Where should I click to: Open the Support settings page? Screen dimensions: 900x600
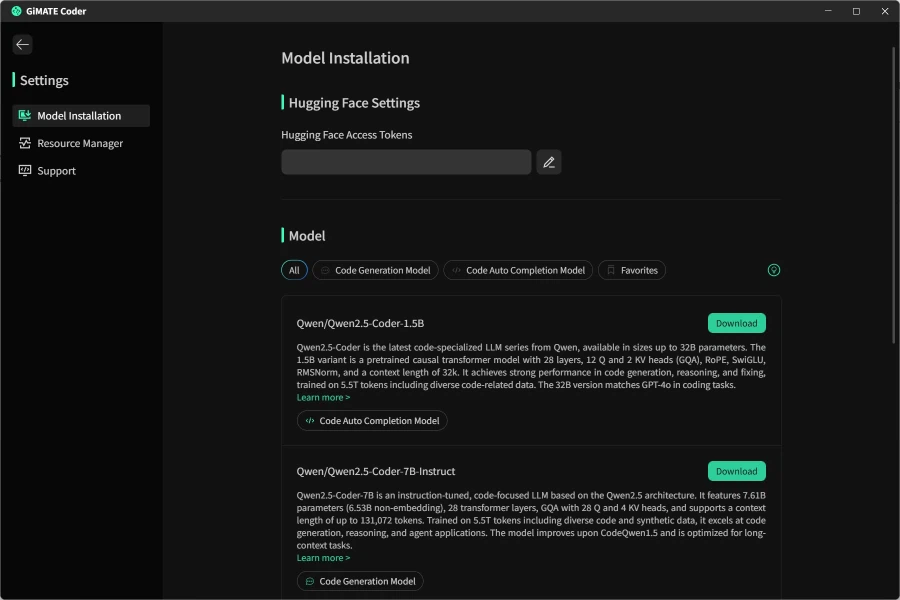pos(56,171)
